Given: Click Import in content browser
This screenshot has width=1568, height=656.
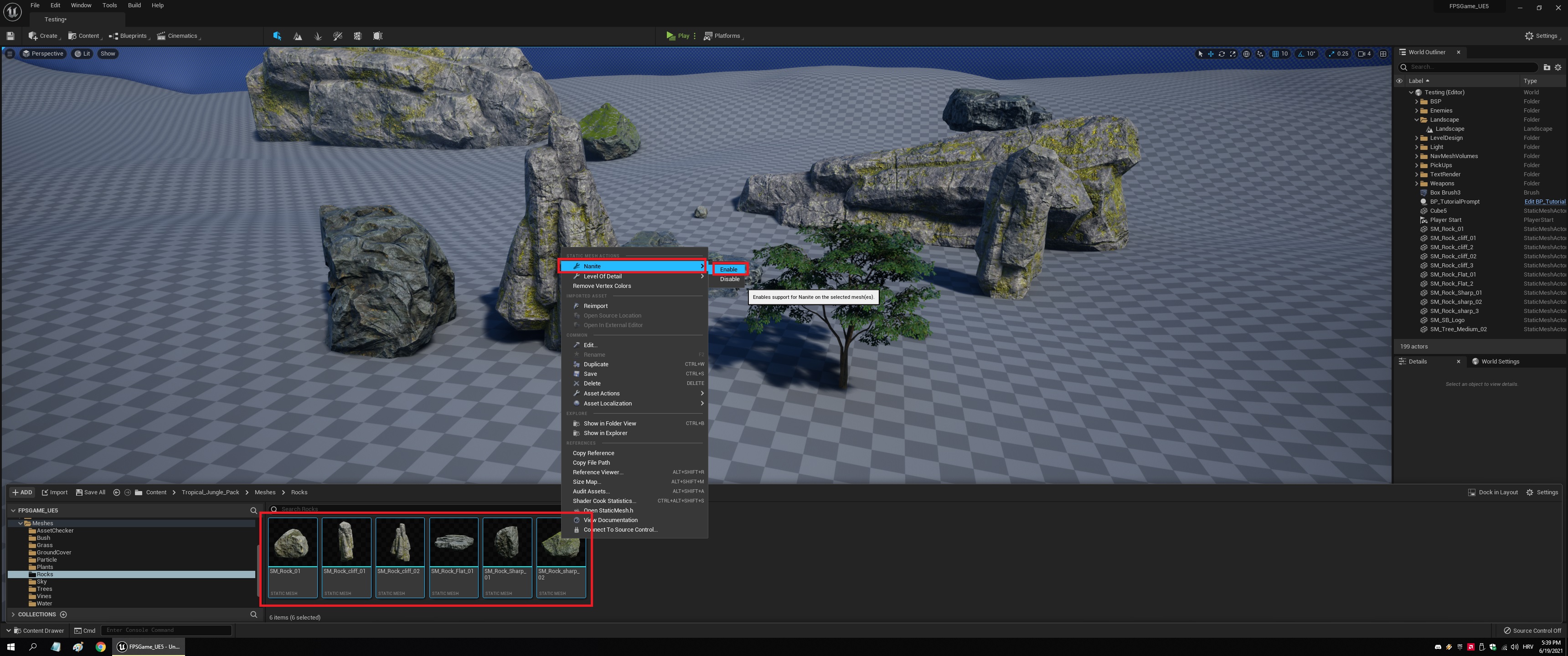Looking at the screenshot, I should pyautogui.click(x=55, y=492).
